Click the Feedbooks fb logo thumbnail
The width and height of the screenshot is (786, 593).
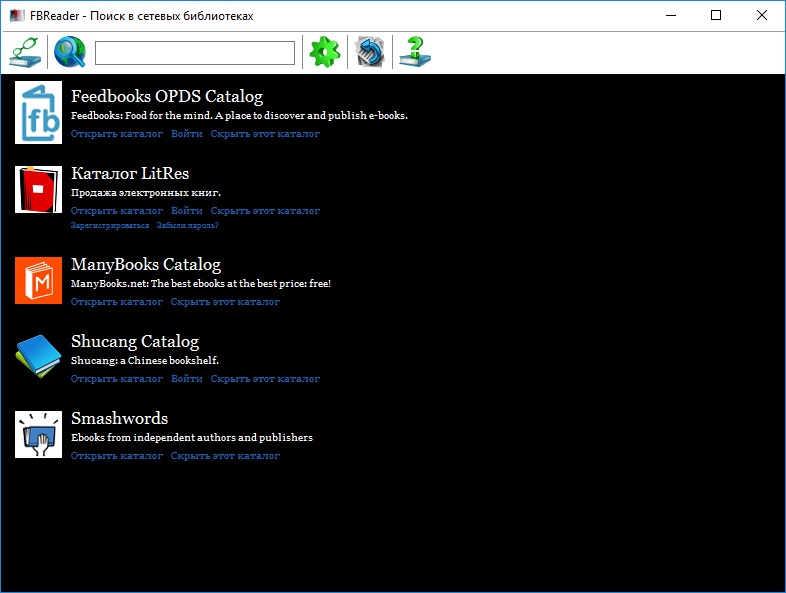click(x=39, y=112)
